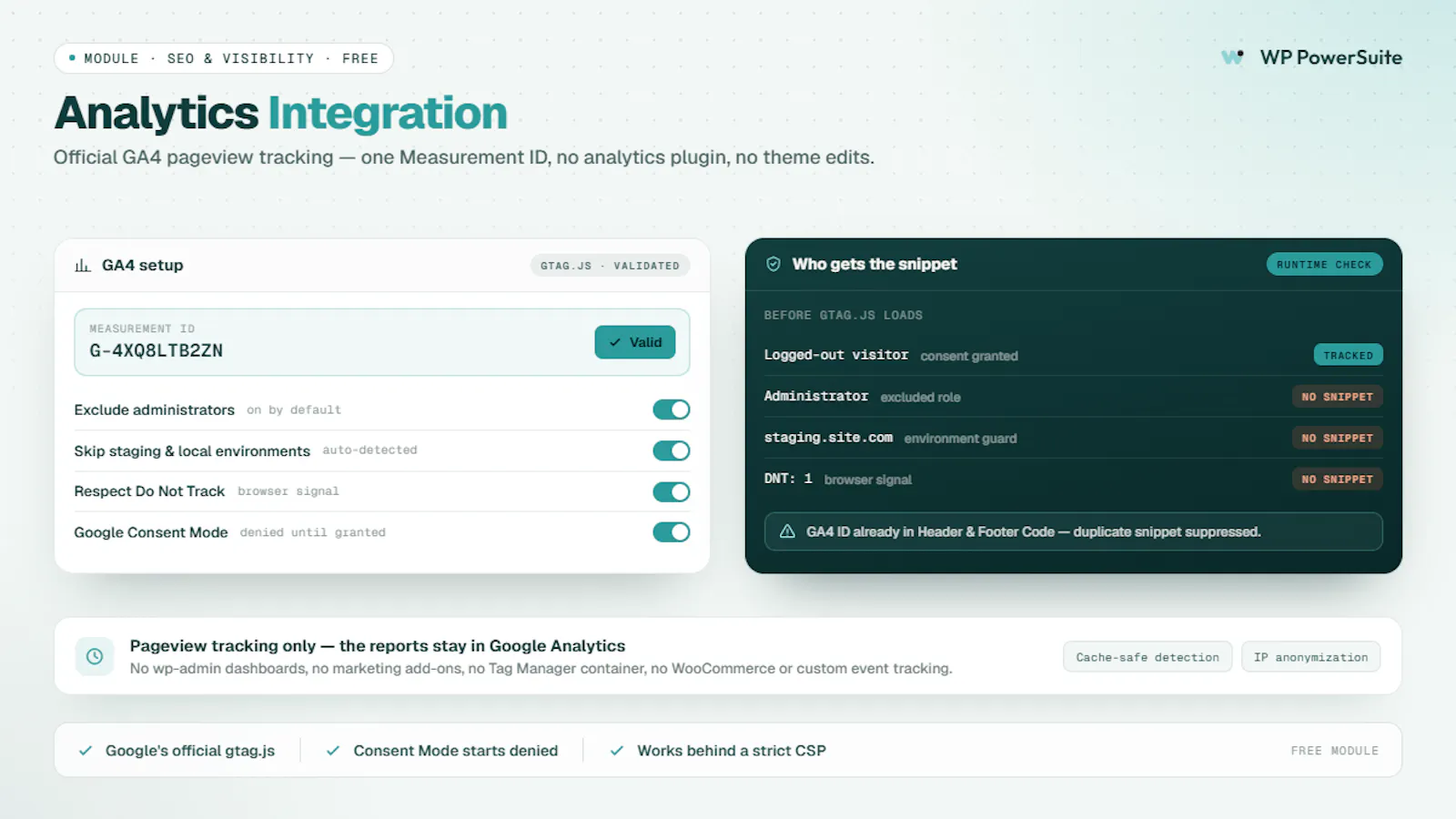
Task: Click the TRACKED badge for Logged-out visitor
Action: pos(1348,355)
